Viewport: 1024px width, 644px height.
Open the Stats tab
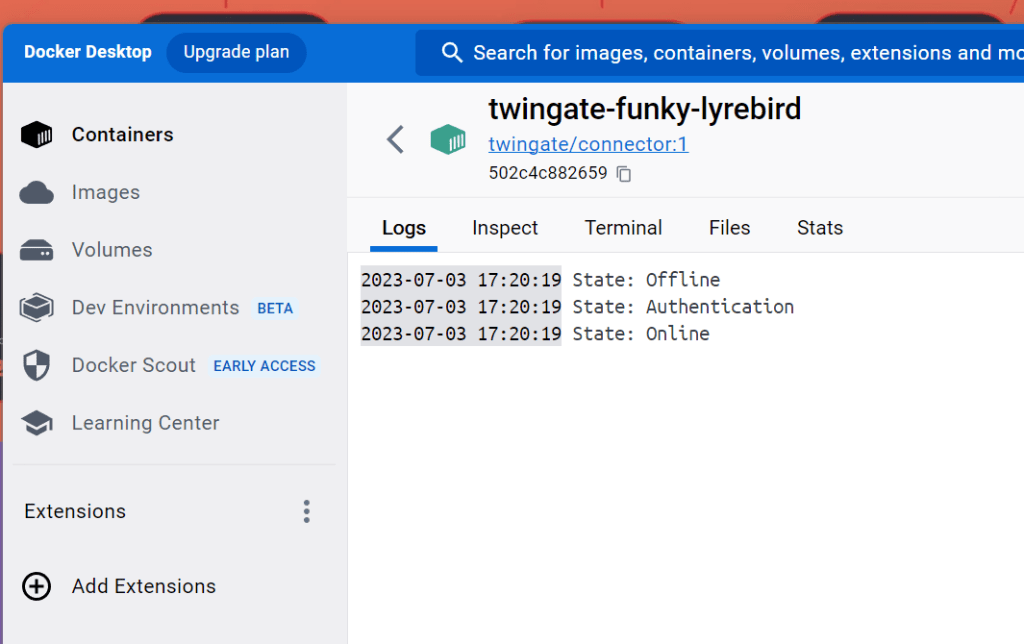(x=820, y=228)
